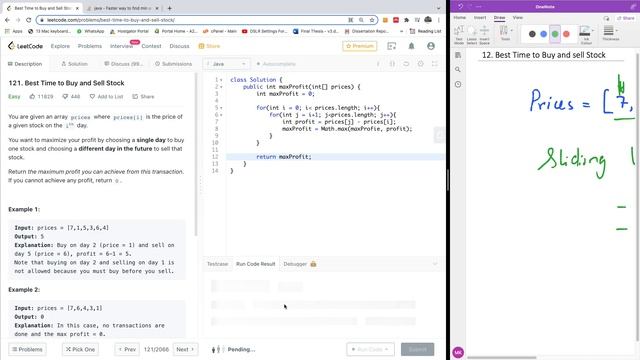Click the LeetCode logo
The width and height of the screenshot is (640, 360).
25,46
